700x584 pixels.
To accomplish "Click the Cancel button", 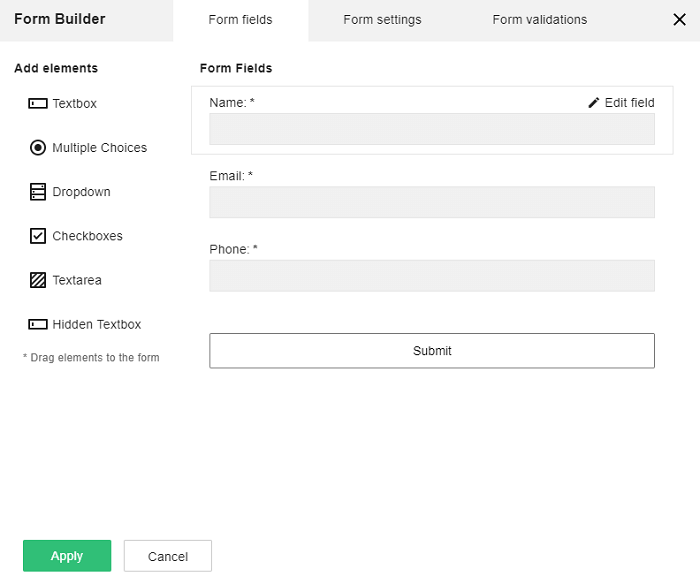I will (x=168, y=556).
